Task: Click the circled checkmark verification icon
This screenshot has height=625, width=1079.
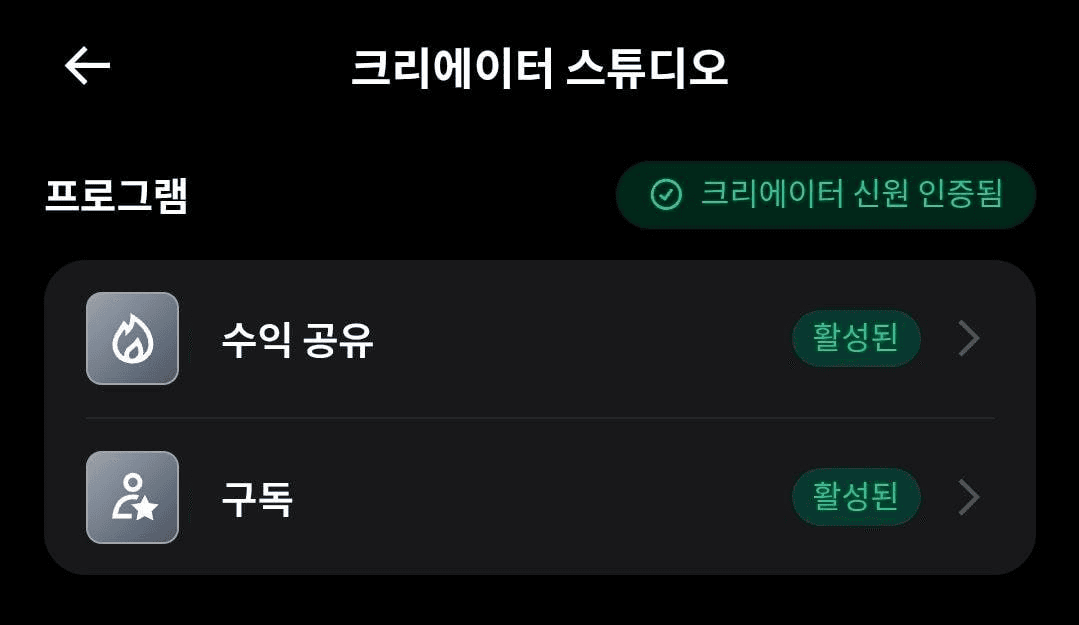Action: click(x=666, y=195)
